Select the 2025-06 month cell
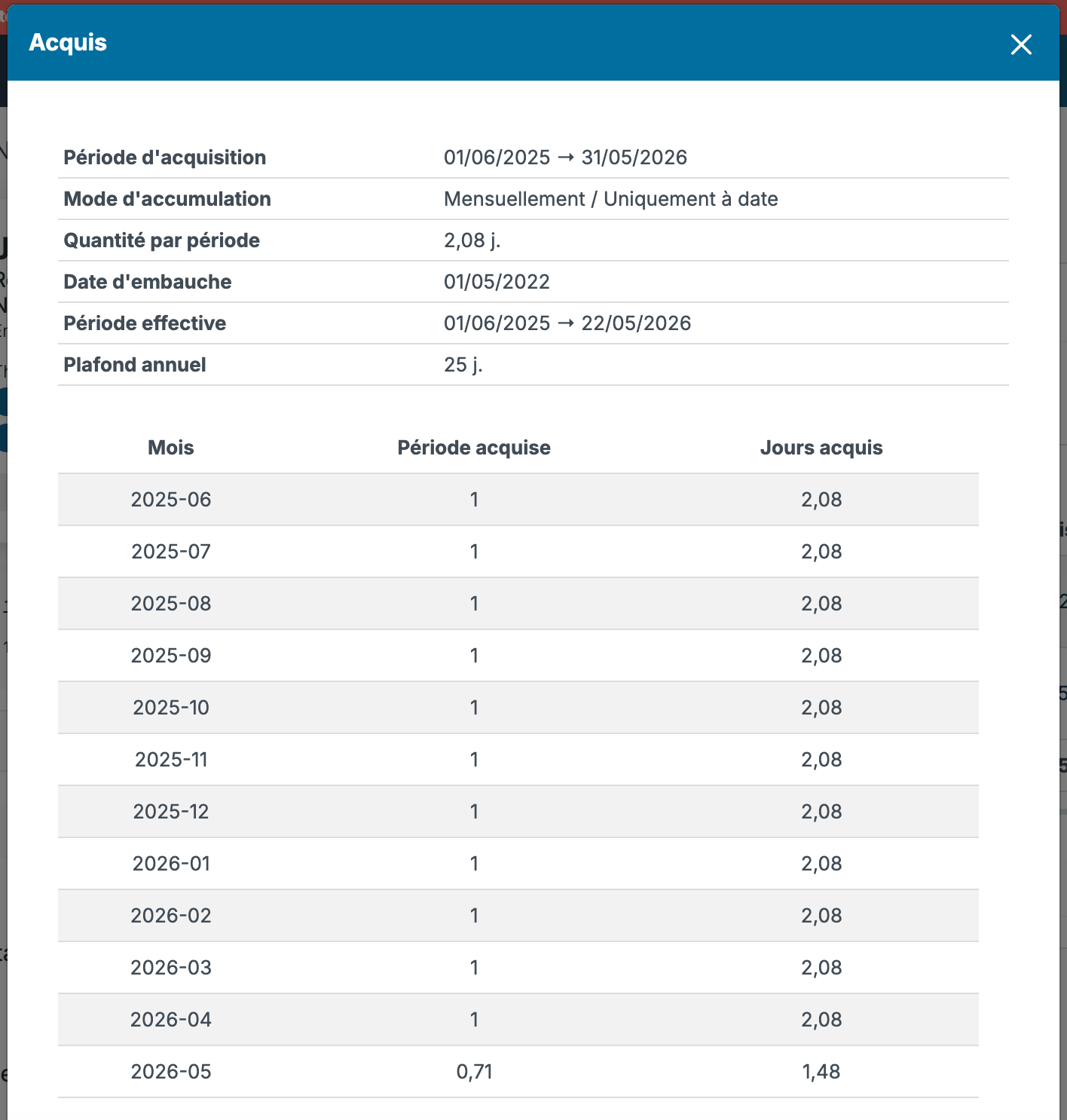 click(x=171, y=500)
